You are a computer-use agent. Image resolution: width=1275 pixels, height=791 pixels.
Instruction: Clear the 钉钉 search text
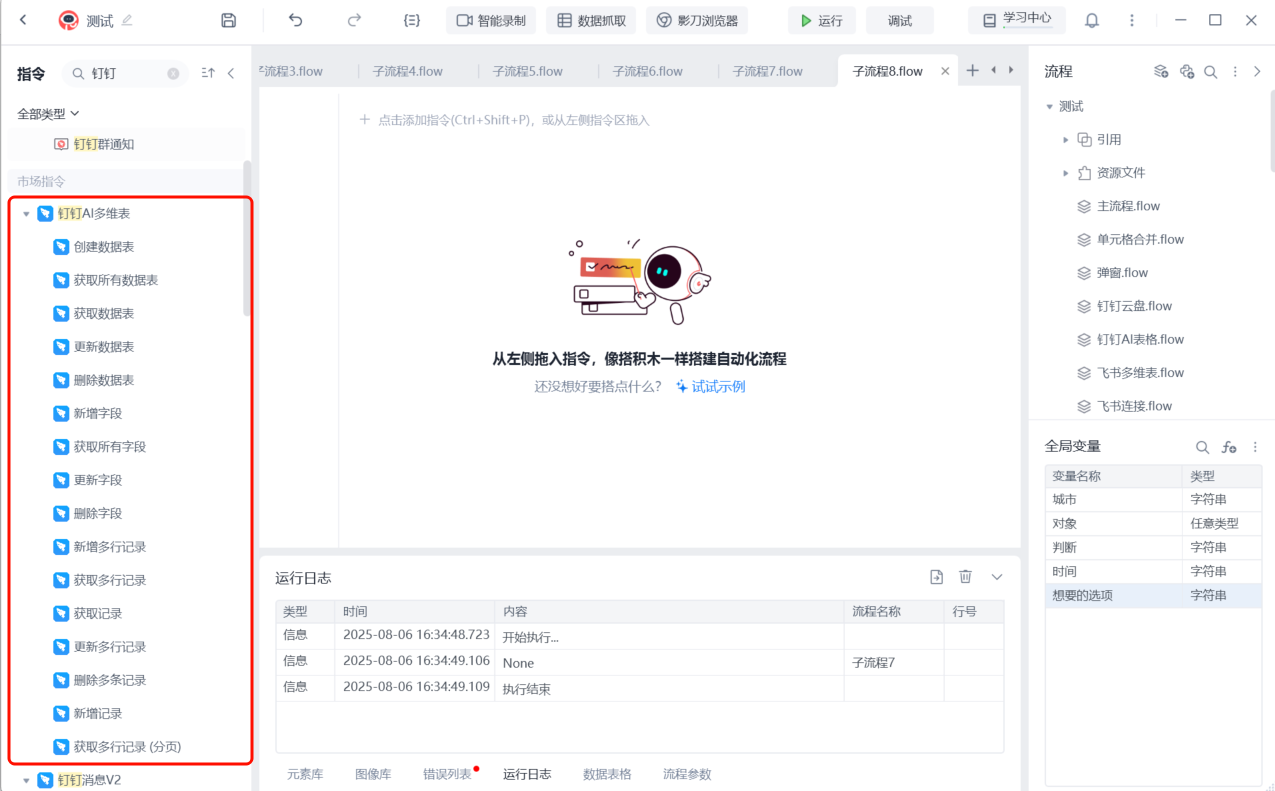click(x=173, y=73)
